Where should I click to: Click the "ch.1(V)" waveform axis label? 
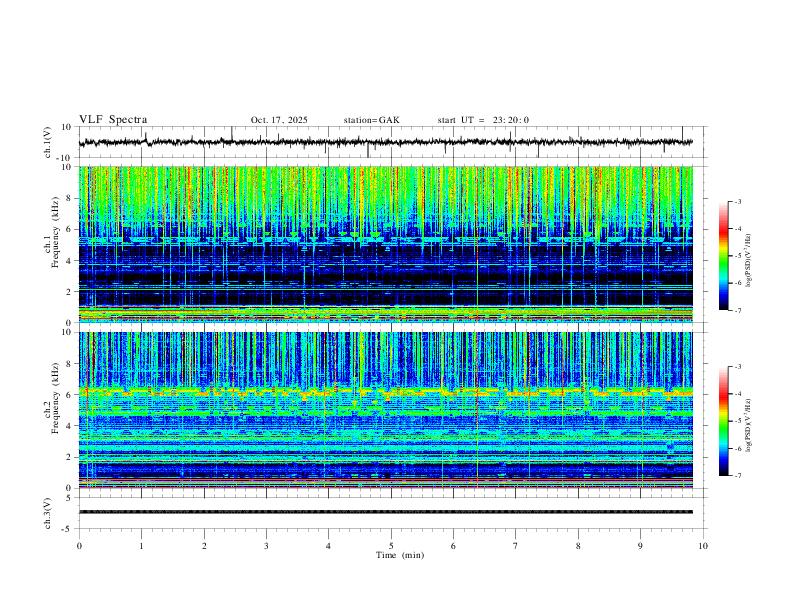click(x=48, y=142)
